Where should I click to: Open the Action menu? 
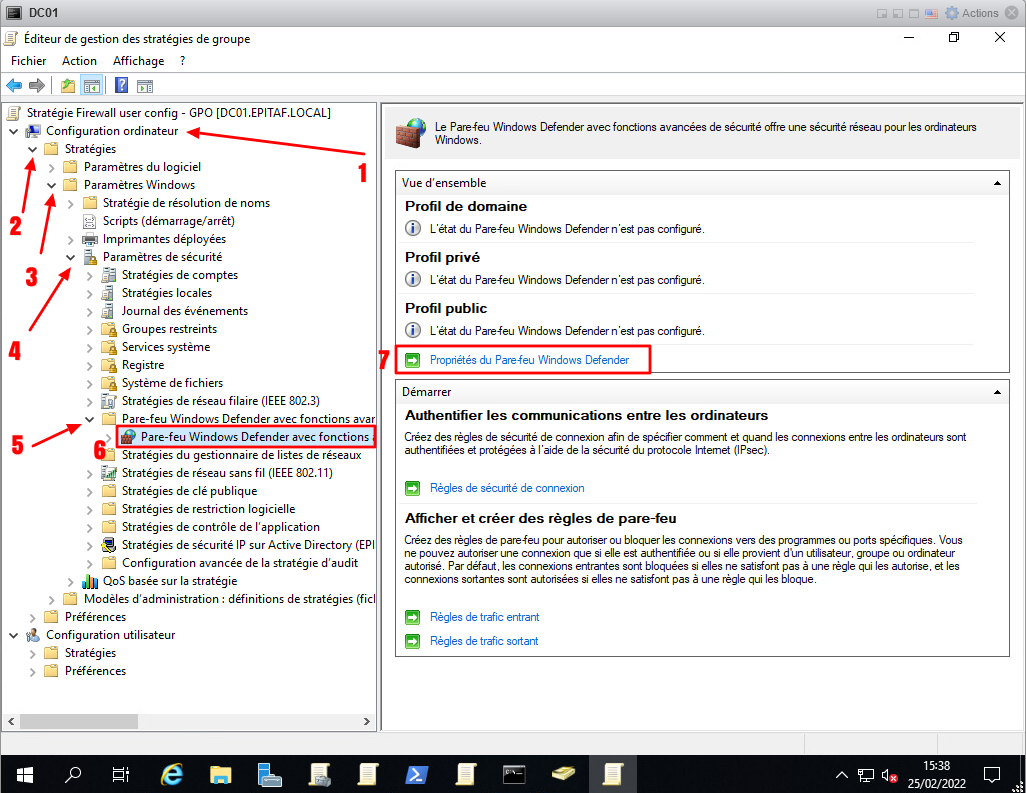point(79,61)
